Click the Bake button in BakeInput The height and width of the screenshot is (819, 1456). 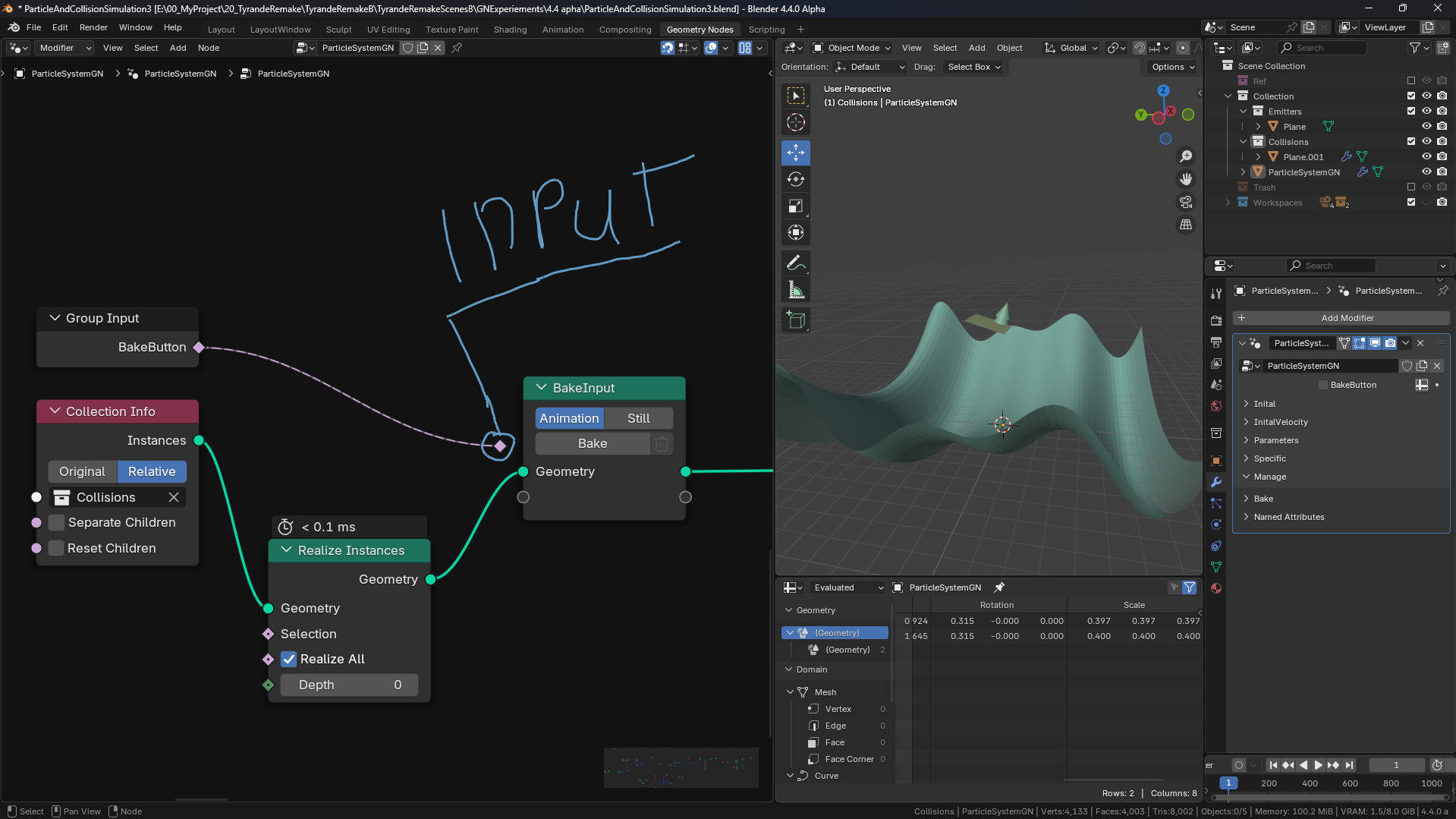tap(593, 443)
